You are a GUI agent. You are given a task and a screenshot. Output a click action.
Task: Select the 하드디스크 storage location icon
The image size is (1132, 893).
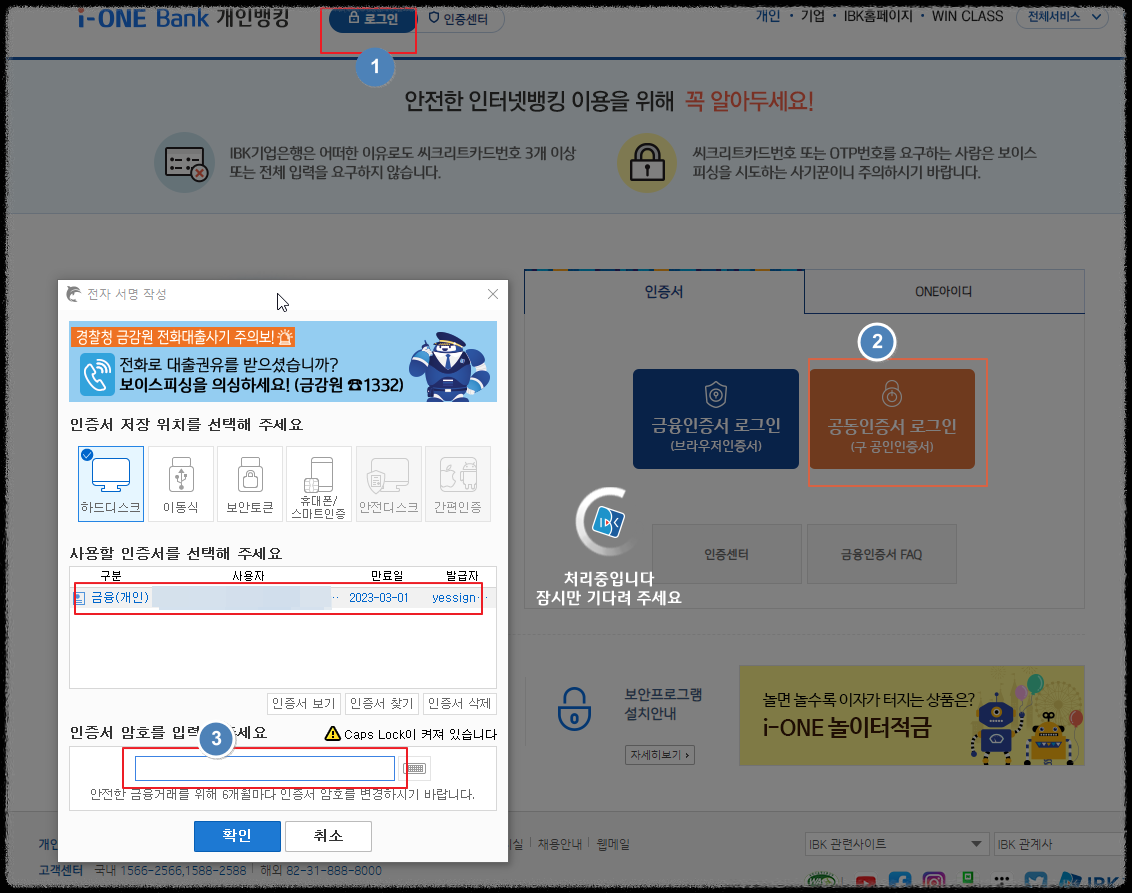(x=110, y=483)
